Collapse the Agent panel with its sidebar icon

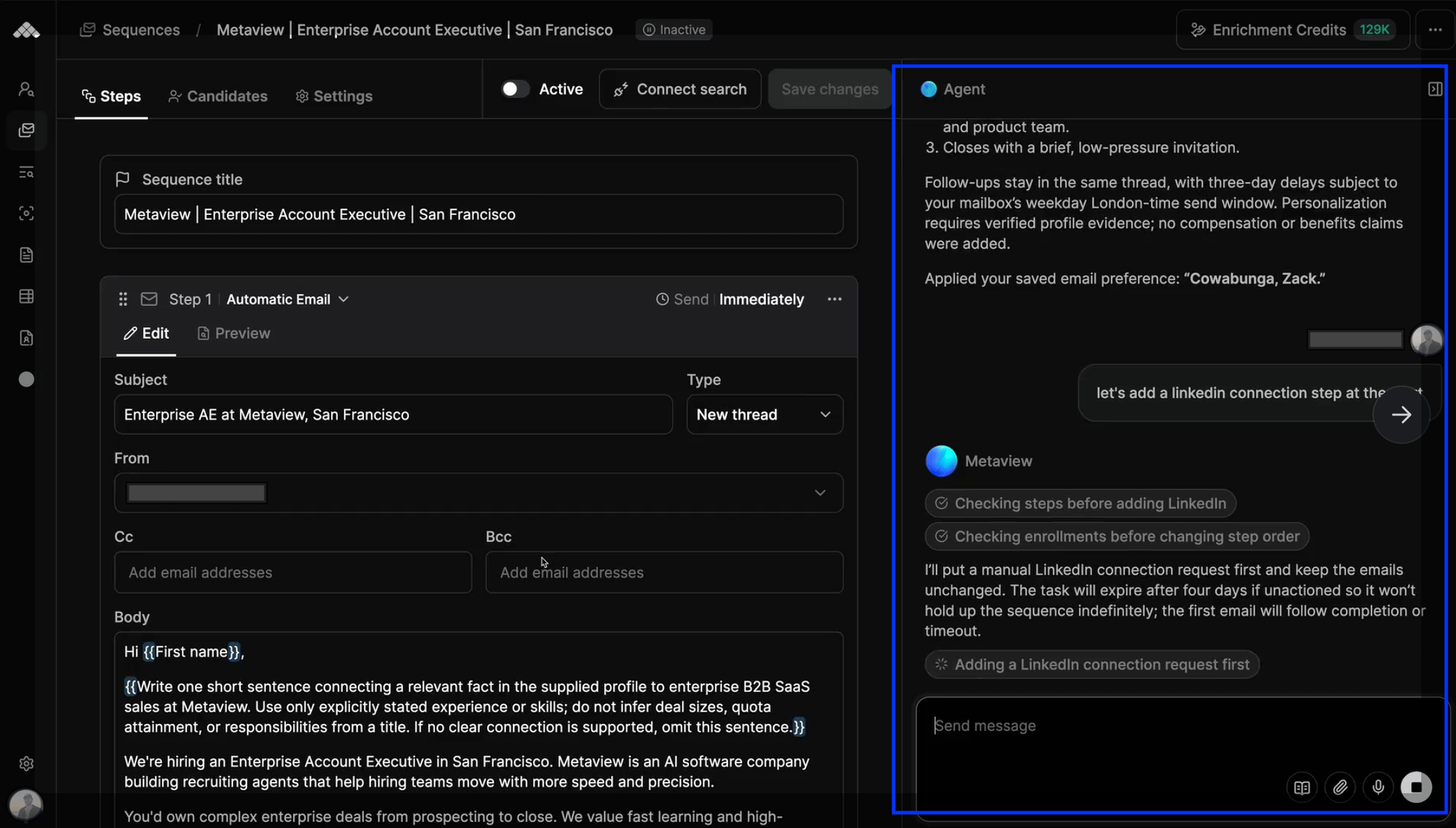point(1435,89)
